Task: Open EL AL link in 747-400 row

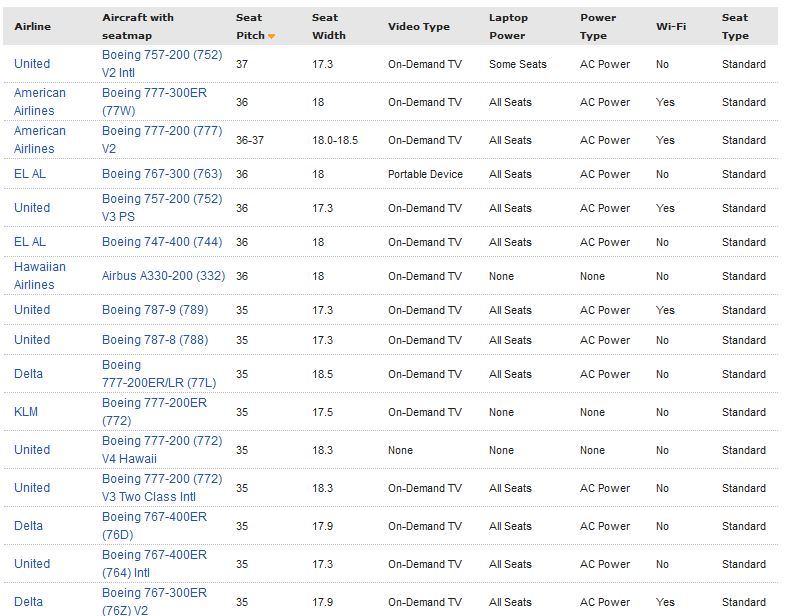Action: click(x=30, y=242)
